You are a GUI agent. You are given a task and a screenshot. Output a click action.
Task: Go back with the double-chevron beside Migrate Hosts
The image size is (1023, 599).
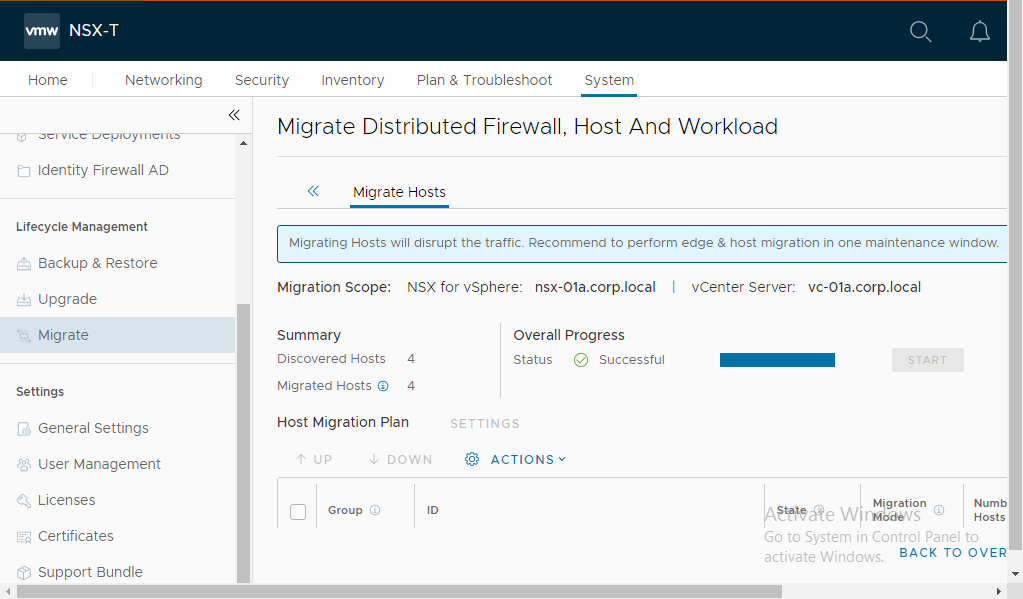coord(313,191)
